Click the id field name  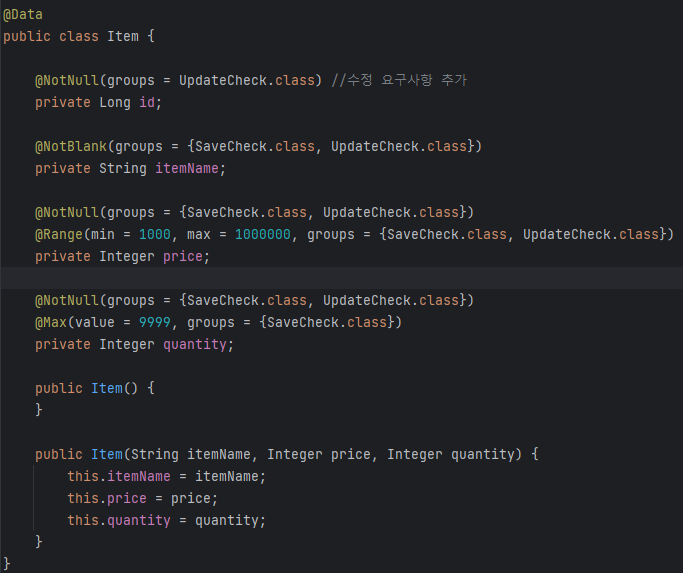(147, 102)
